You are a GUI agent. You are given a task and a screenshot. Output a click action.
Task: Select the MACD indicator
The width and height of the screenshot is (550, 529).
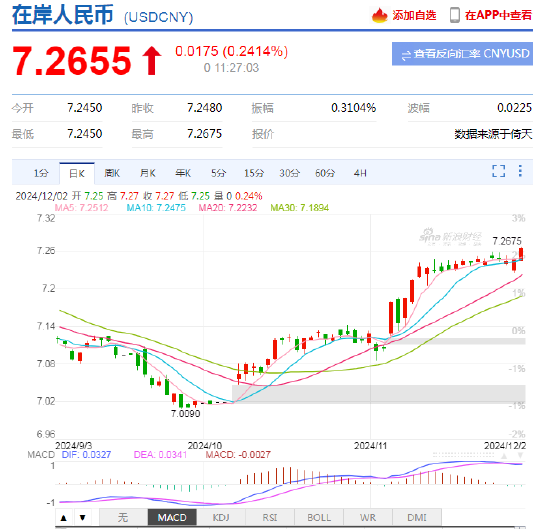[x=172, y=517]
